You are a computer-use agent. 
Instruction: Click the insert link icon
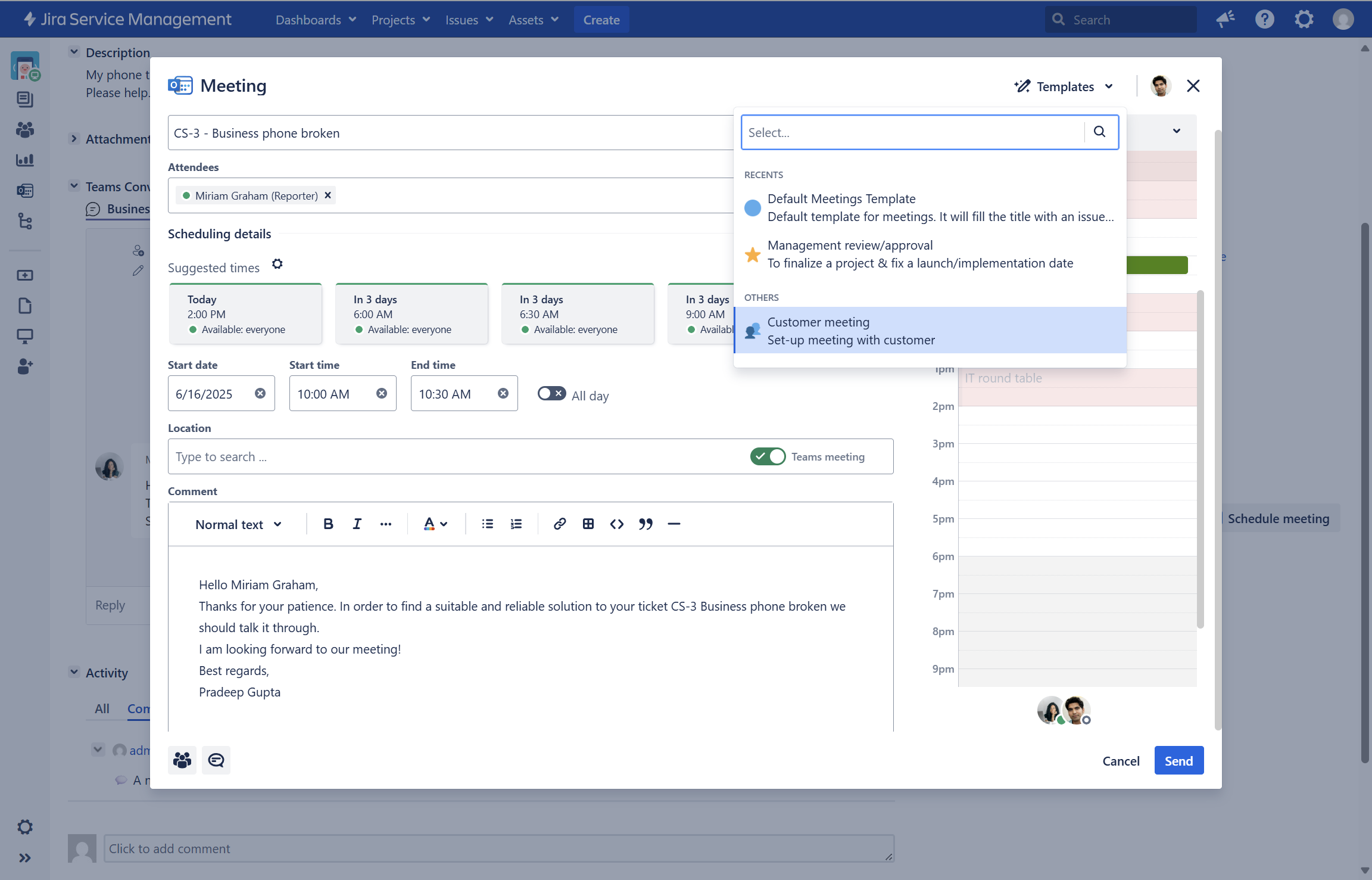(559, 524)
